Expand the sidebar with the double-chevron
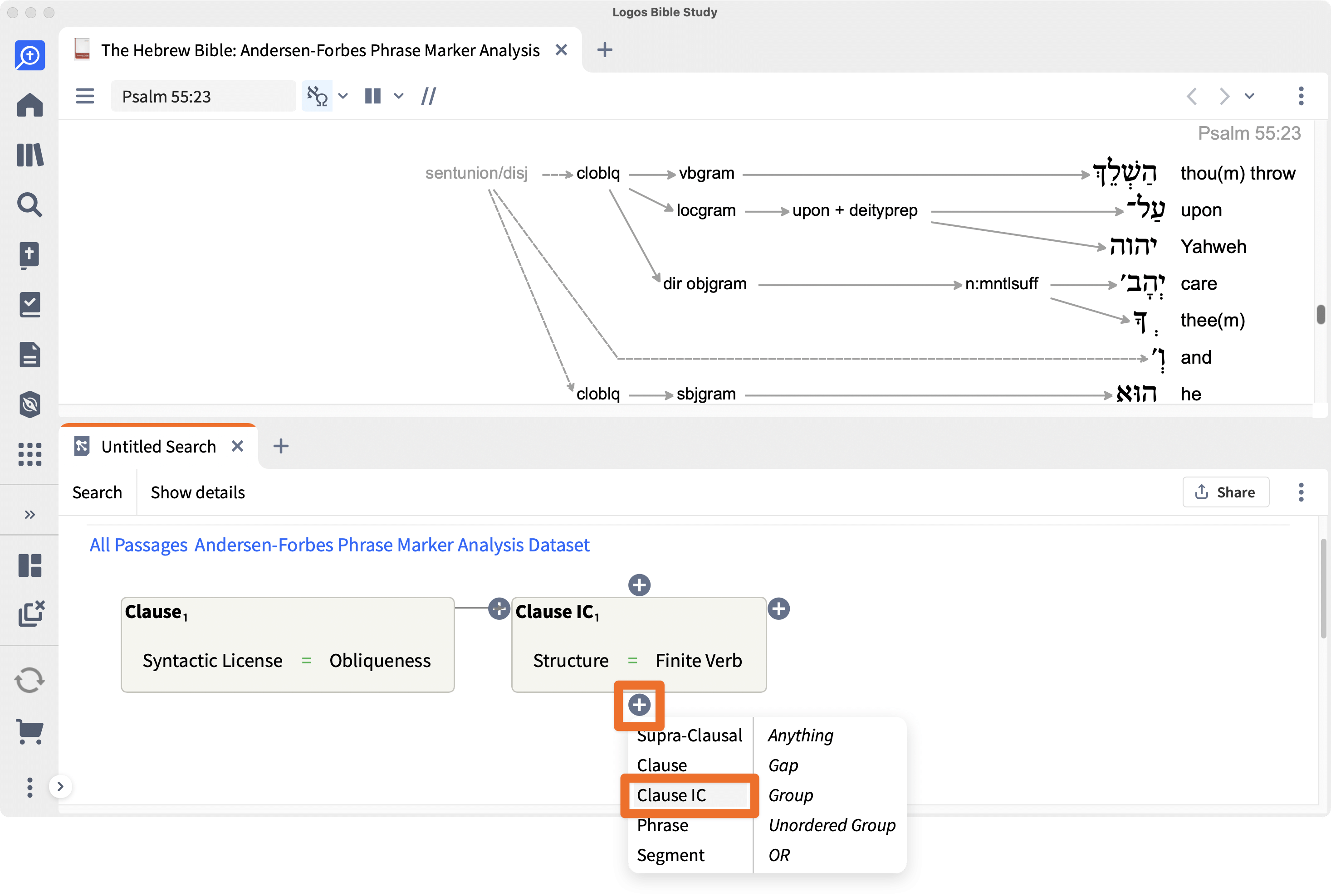 [30, 515]
